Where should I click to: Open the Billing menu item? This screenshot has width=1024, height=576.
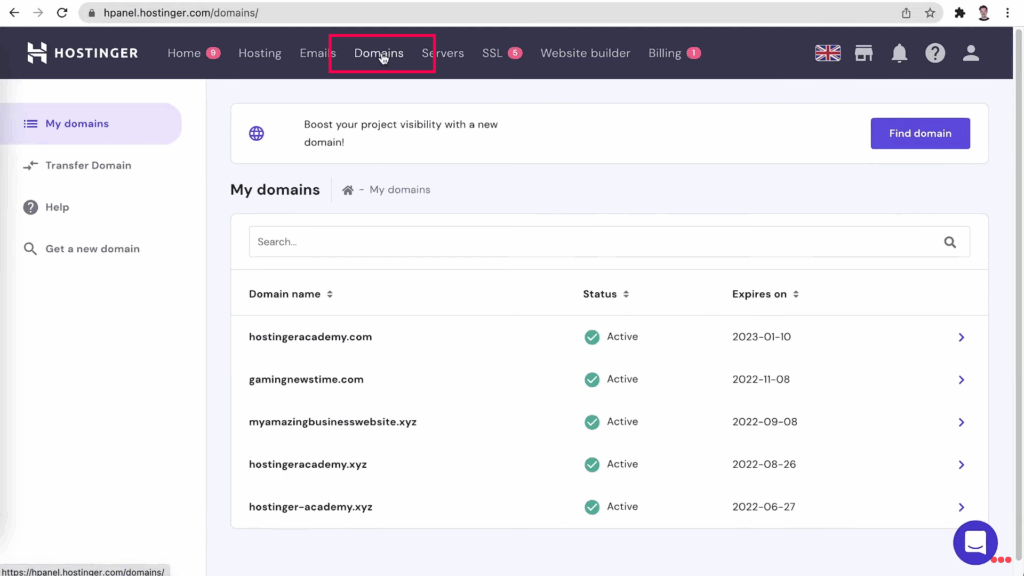(x=665, y=53)
